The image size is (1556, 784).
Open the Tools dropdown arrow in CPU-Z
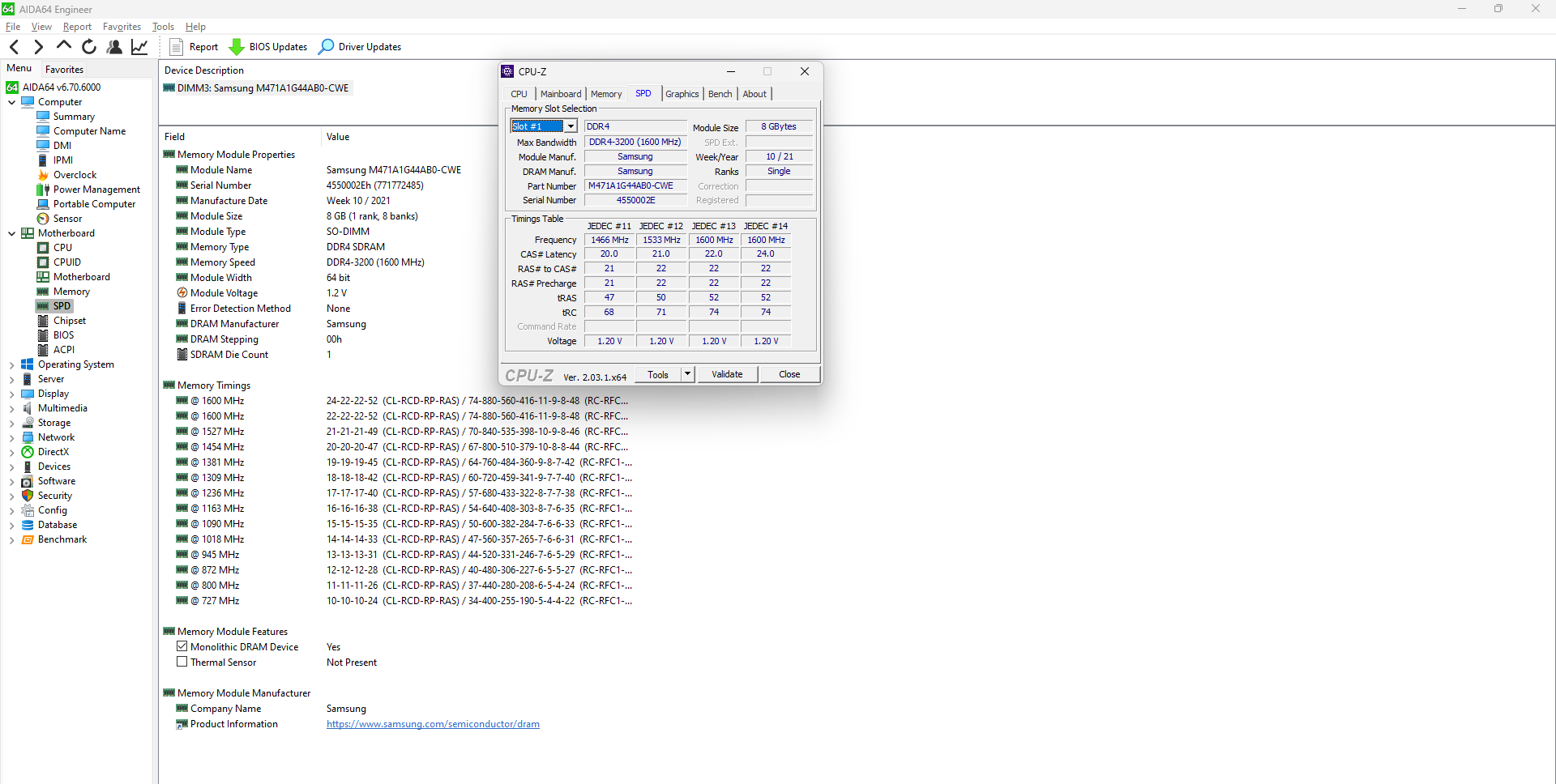[x=688, y=374]
